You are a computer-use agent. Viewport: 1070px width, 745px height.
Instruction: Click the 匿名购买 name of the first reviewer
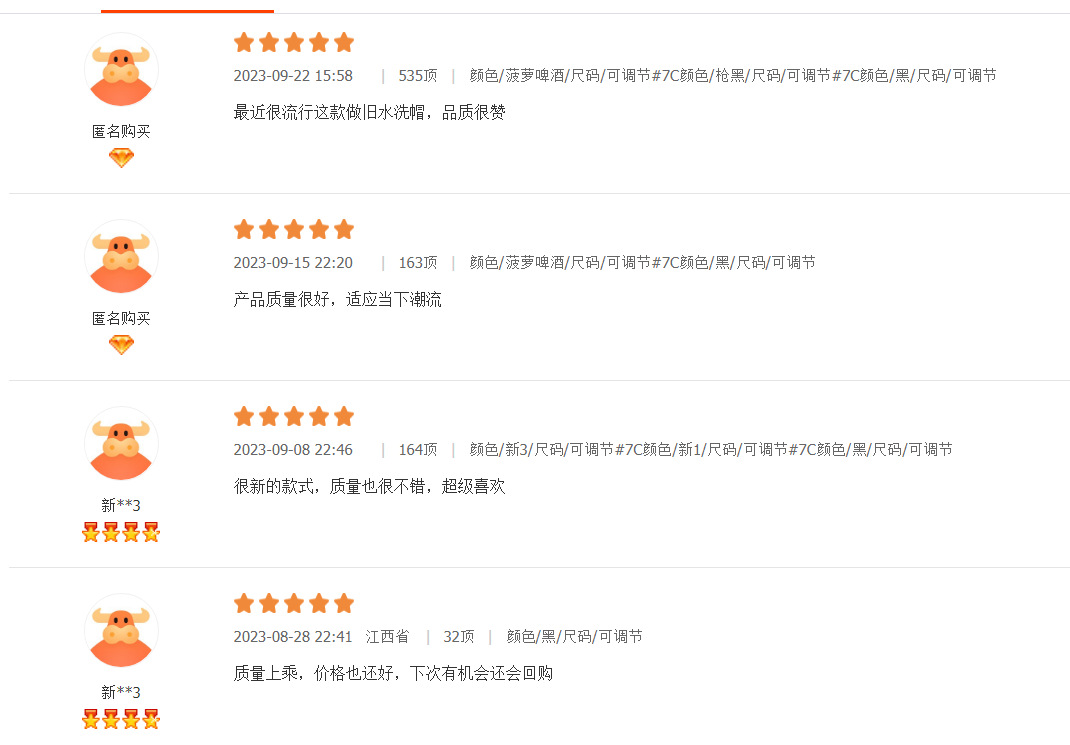click(121, 131)
